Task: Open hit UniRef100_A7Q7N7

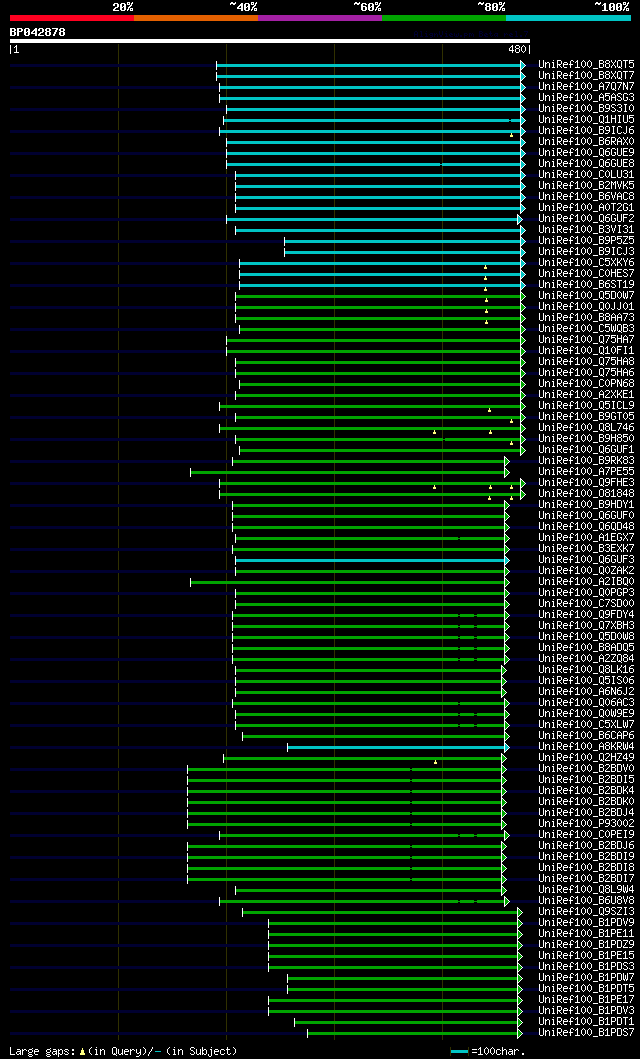Action: point(586,86)
